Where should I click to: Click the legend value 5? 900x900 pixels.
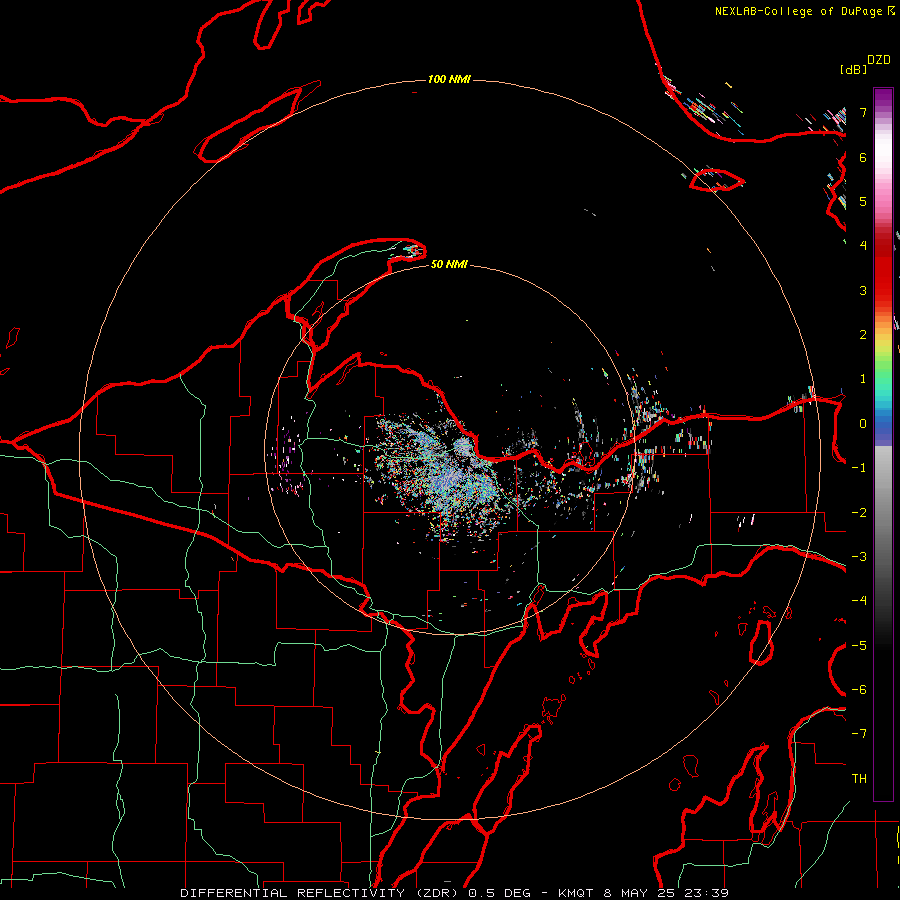tap(863, 201)
